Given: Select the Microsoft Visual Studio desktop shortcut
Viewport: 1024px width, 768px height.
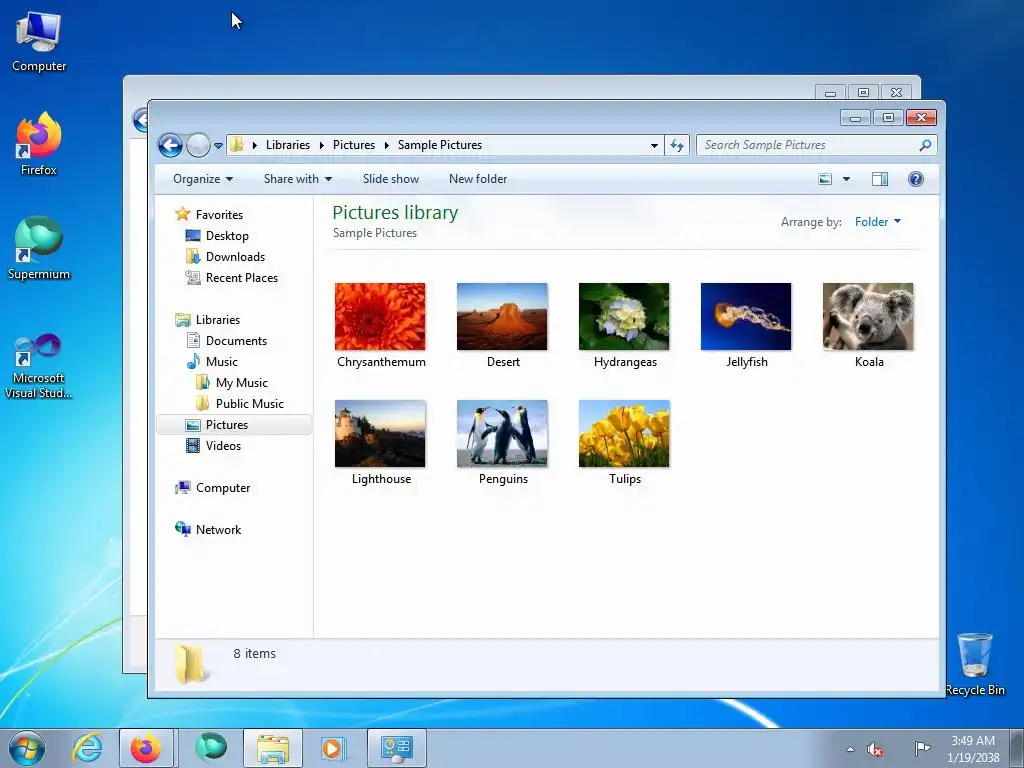Looking at the screenshot, I should tap(39, 366).
